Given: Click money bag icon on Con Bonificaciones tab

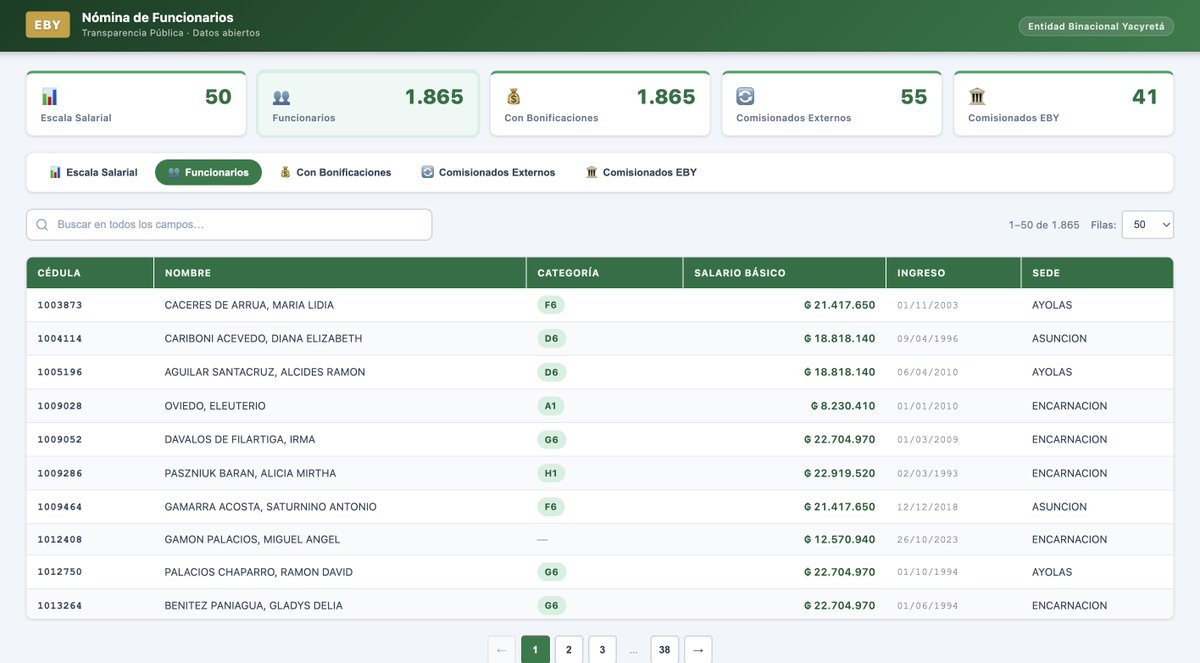Looking at the screenshot, I should 285,172.
